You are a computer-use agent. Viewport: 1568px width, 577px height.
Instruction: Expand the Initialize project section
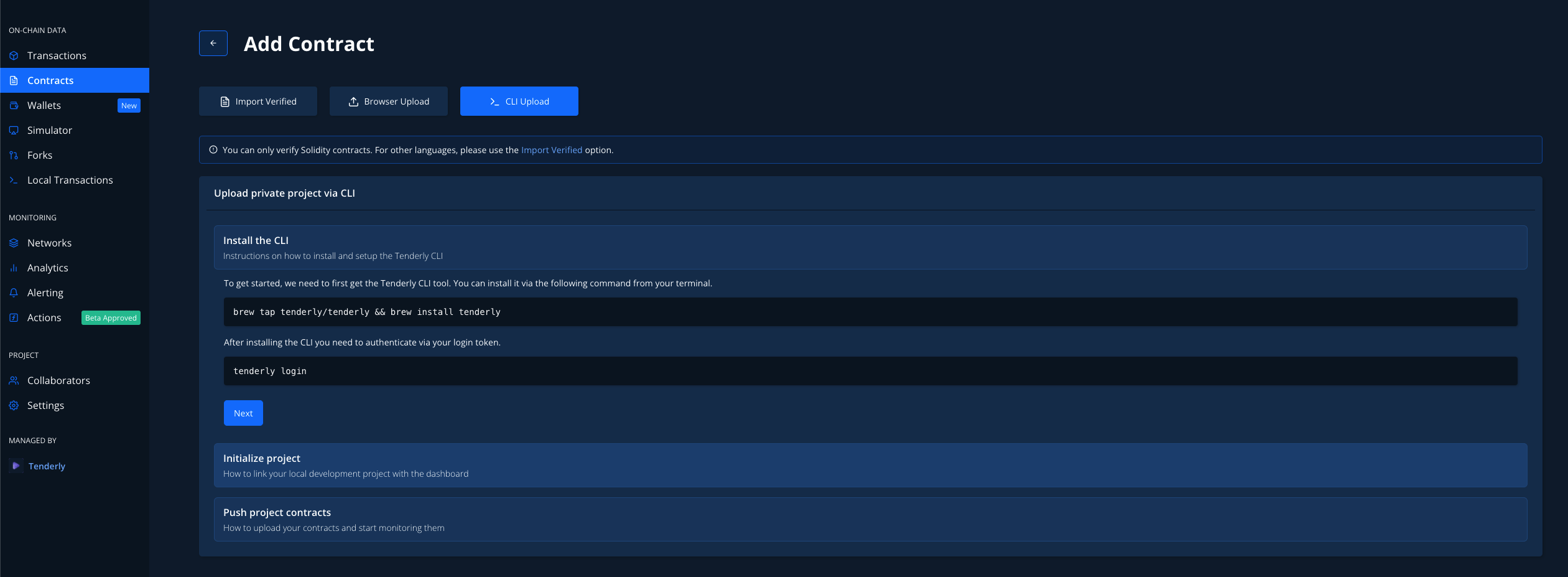point(870,465)
